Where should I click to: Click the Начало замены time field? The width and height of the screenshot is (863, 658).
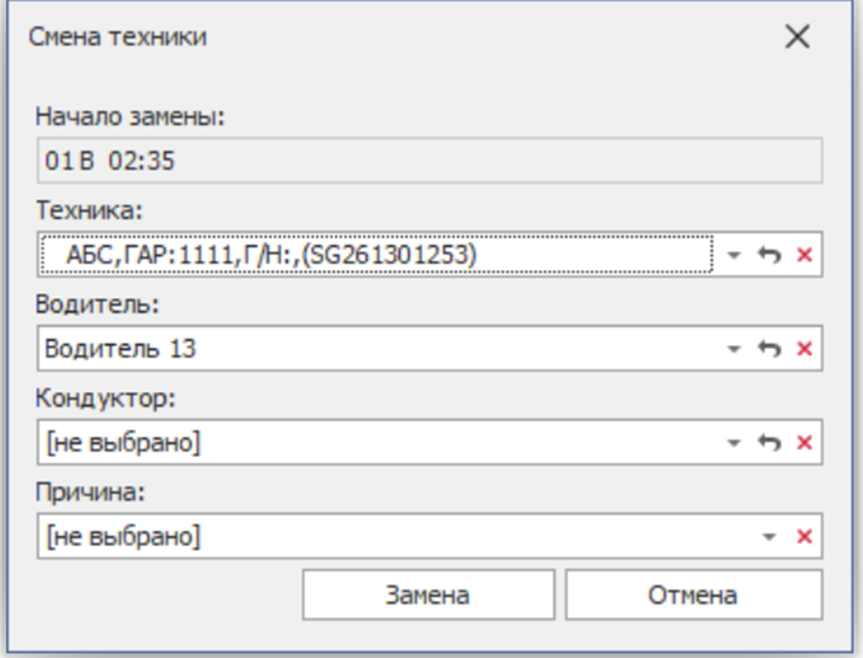428,161
